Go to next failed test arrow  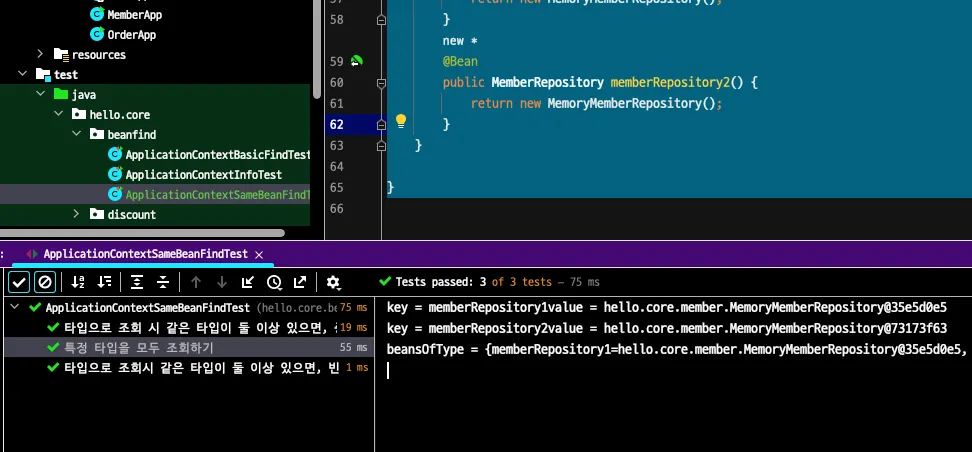click(x=221, y=282)
